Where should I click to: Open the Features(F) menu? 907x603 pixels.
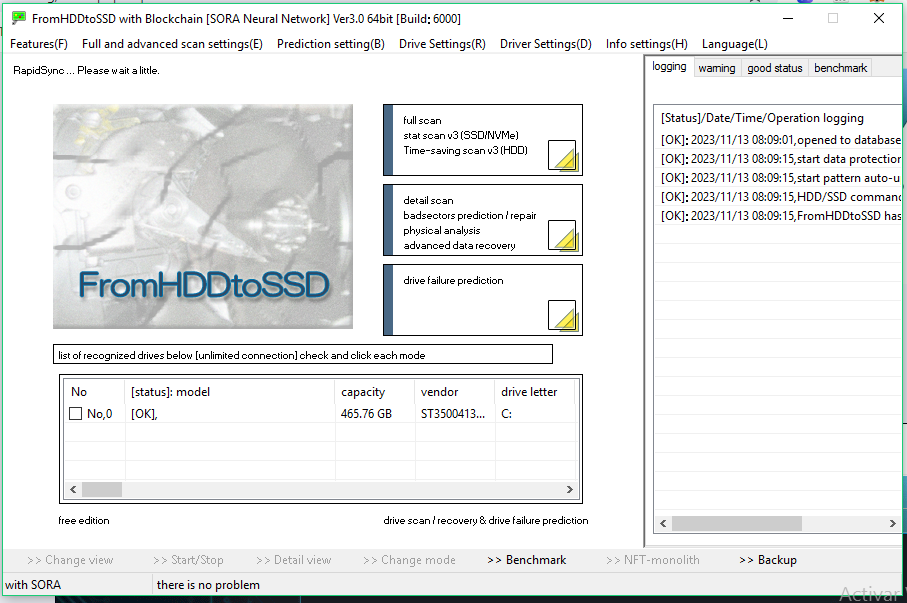(39, 44)
